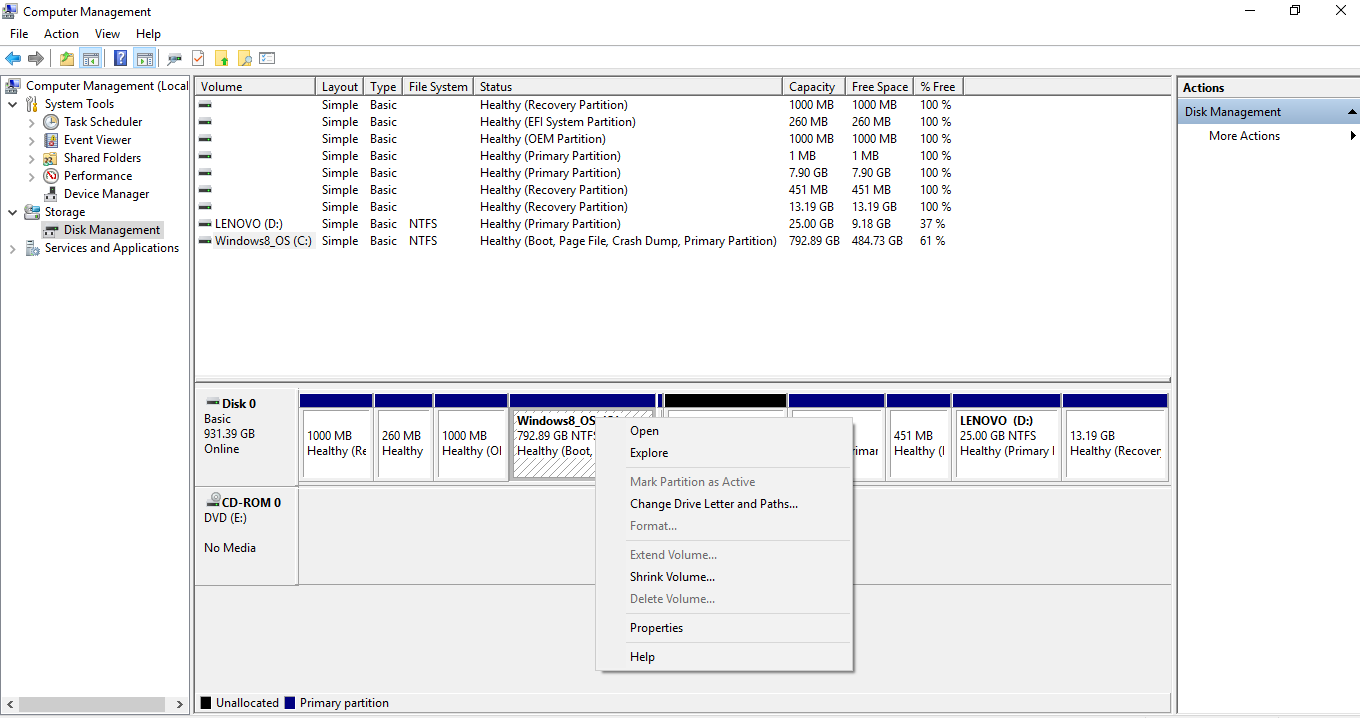Image resolution: width=1360 pixels, height=718 pixels.
Task: Select Properties in the context menu
Action: pyautogui.click(x=656, y=628)
